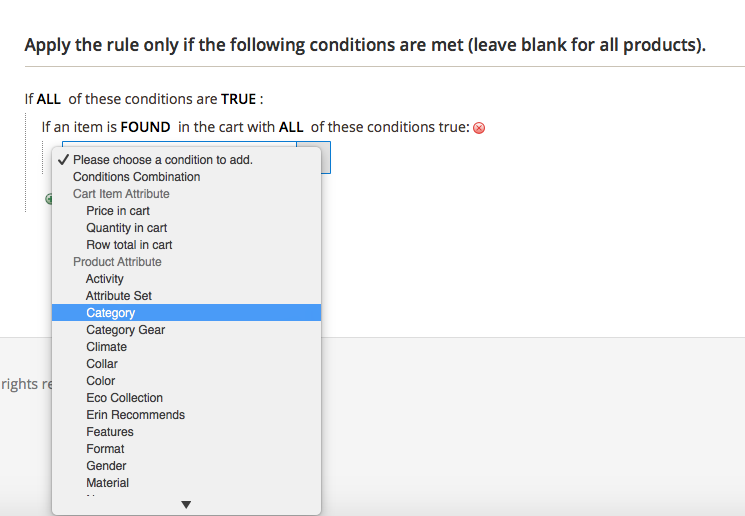Click ALL in the top-level condition line
Screen dimensions: 745x516
click(50, 99)
